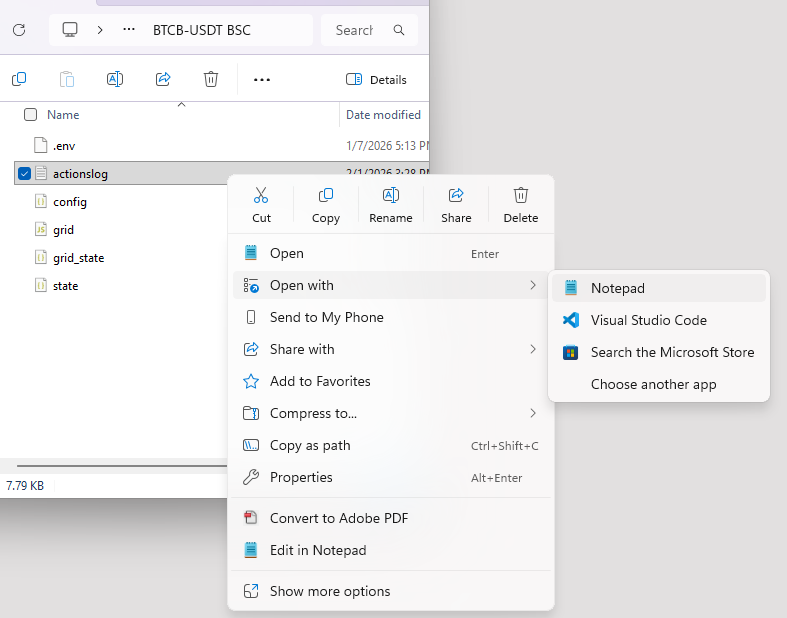
Task: Click Copy in the context menu
Action: click(x=326, y=204)
